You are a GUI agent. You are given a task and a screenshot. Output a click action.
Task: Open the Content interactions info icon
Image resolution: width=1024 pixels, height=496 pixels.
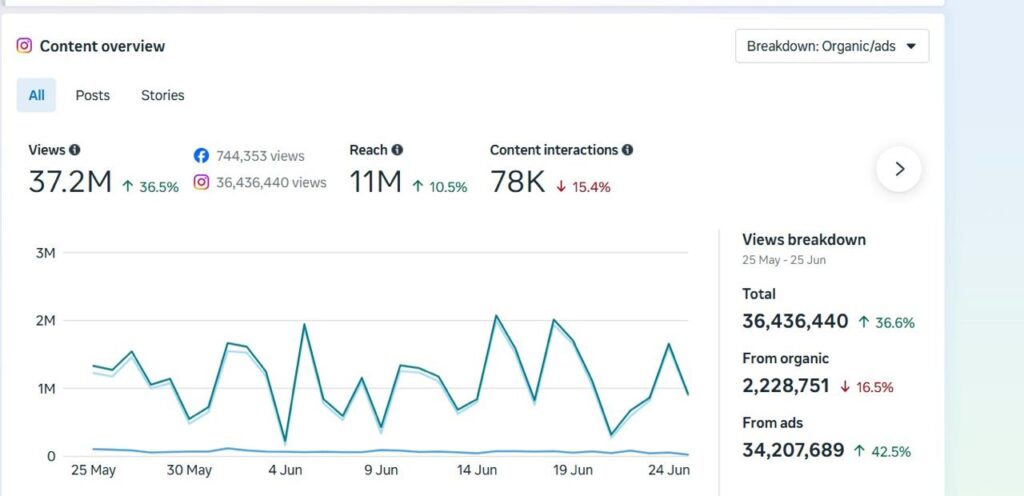(627, 150)
